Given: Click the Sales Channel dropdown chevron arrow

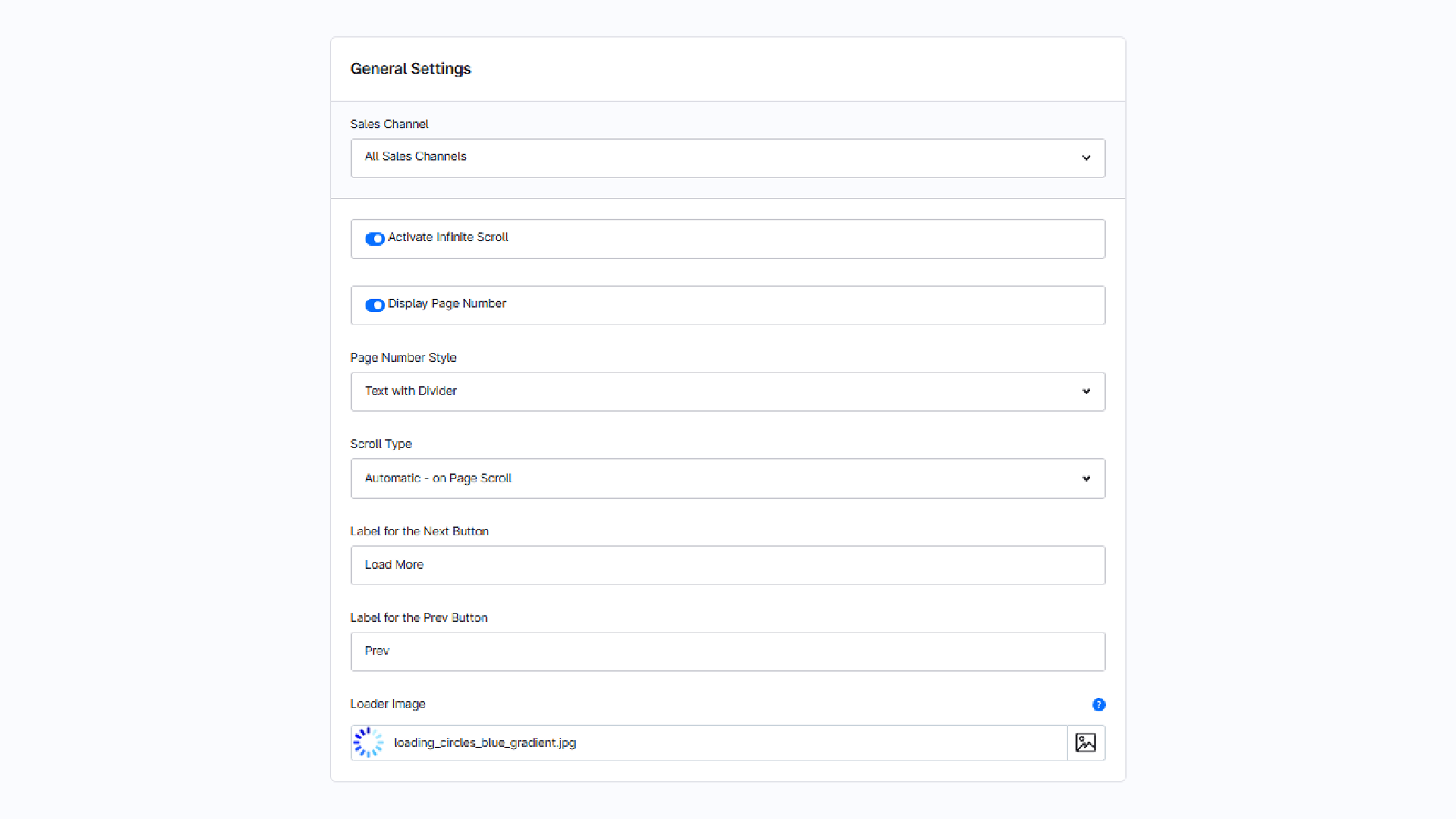Looking at the screenshot, I should pos(1086,158).
